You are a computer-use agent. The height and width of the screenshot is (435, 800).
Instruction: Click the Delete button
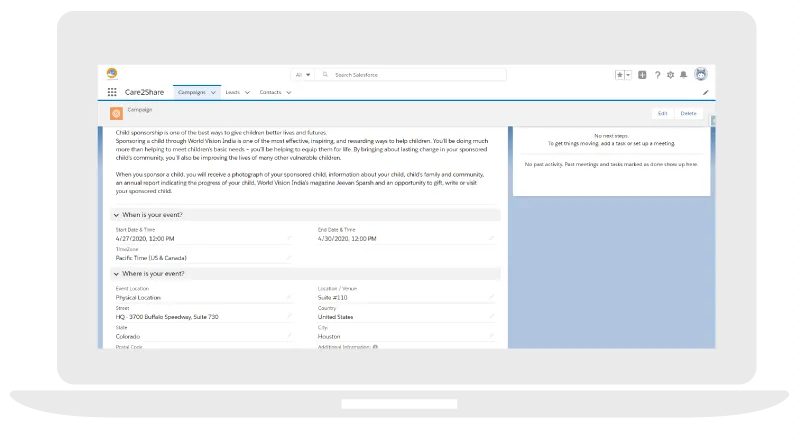pyautogui.click(x=688, y=113)
